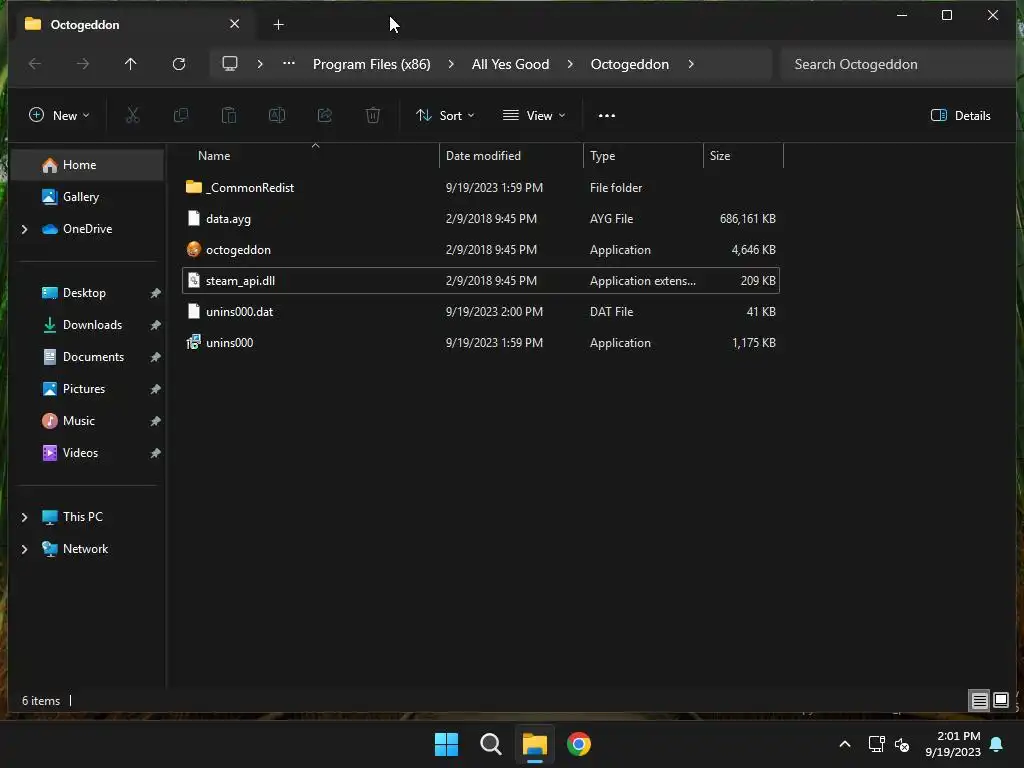Switch to large thumbnails view in status bar
The image size is (1024, 768).
coord(1000,701)
